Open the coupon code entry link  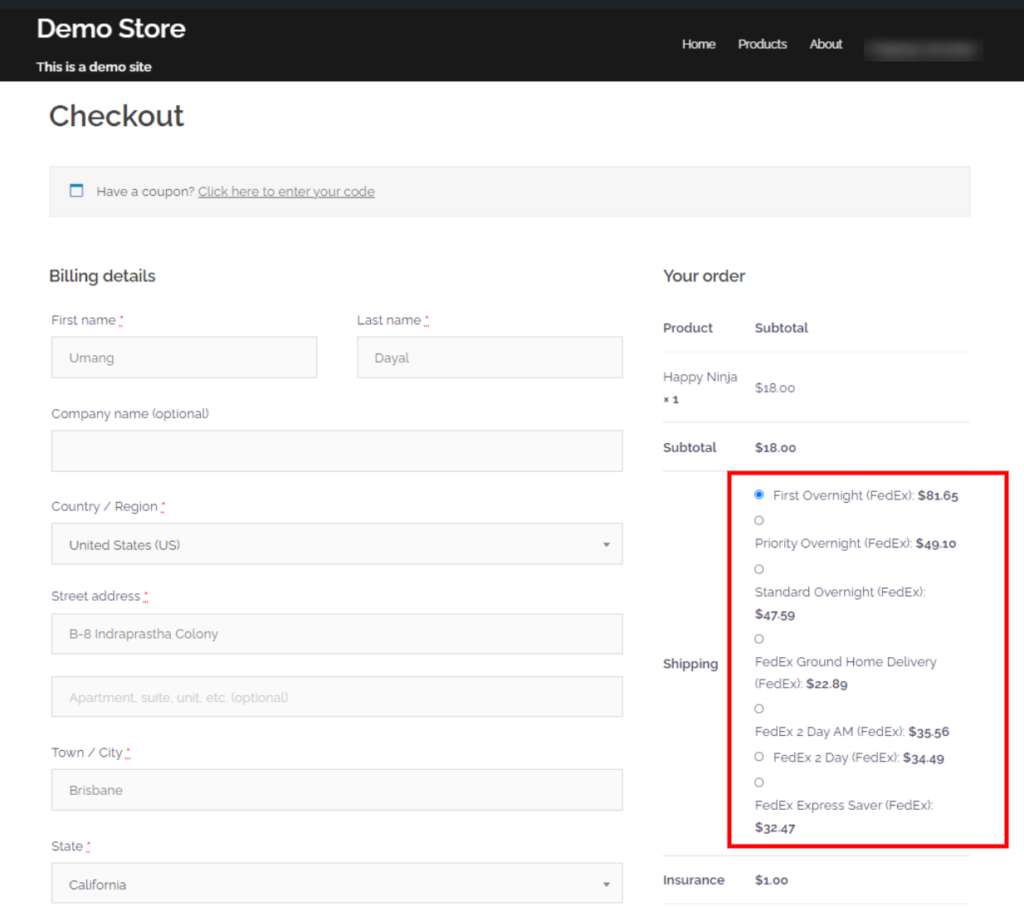[286, 191]
